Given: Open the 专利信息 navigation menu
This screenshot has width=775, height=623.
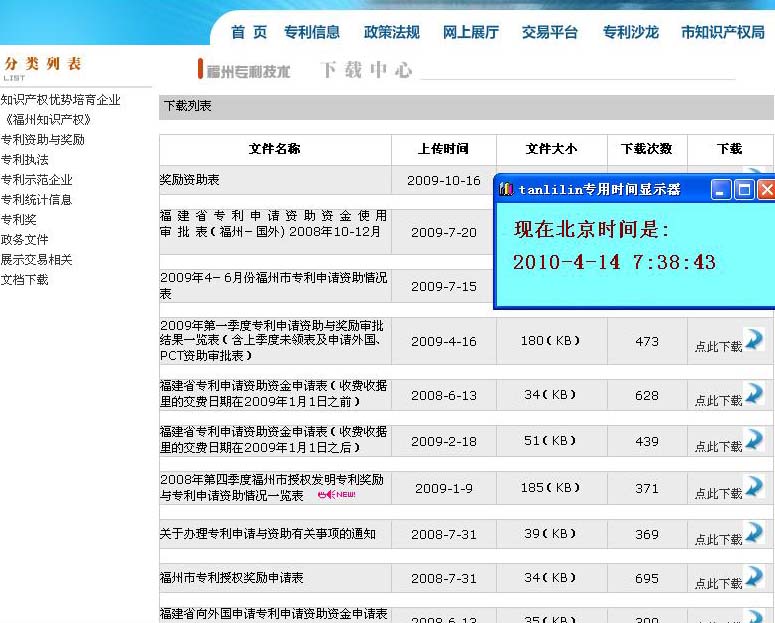Looking at the screenshot, I should pyautogui.click(x=312, y=32).
